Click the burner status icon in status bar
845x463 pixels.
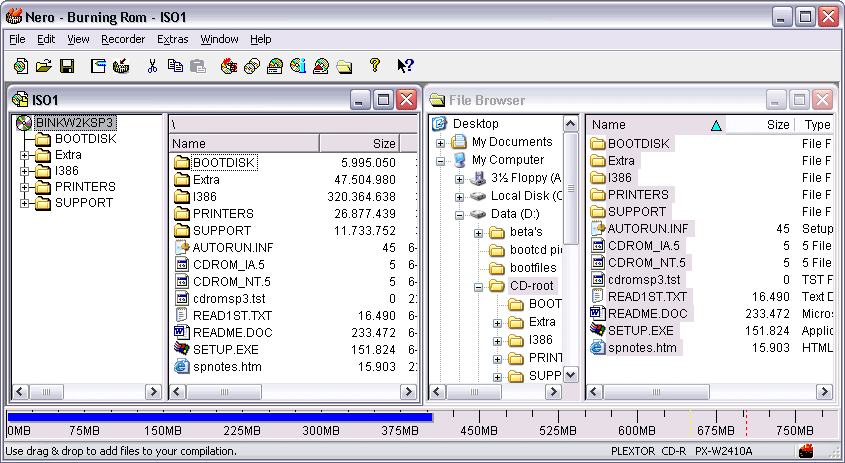click(x=806, y=451)
